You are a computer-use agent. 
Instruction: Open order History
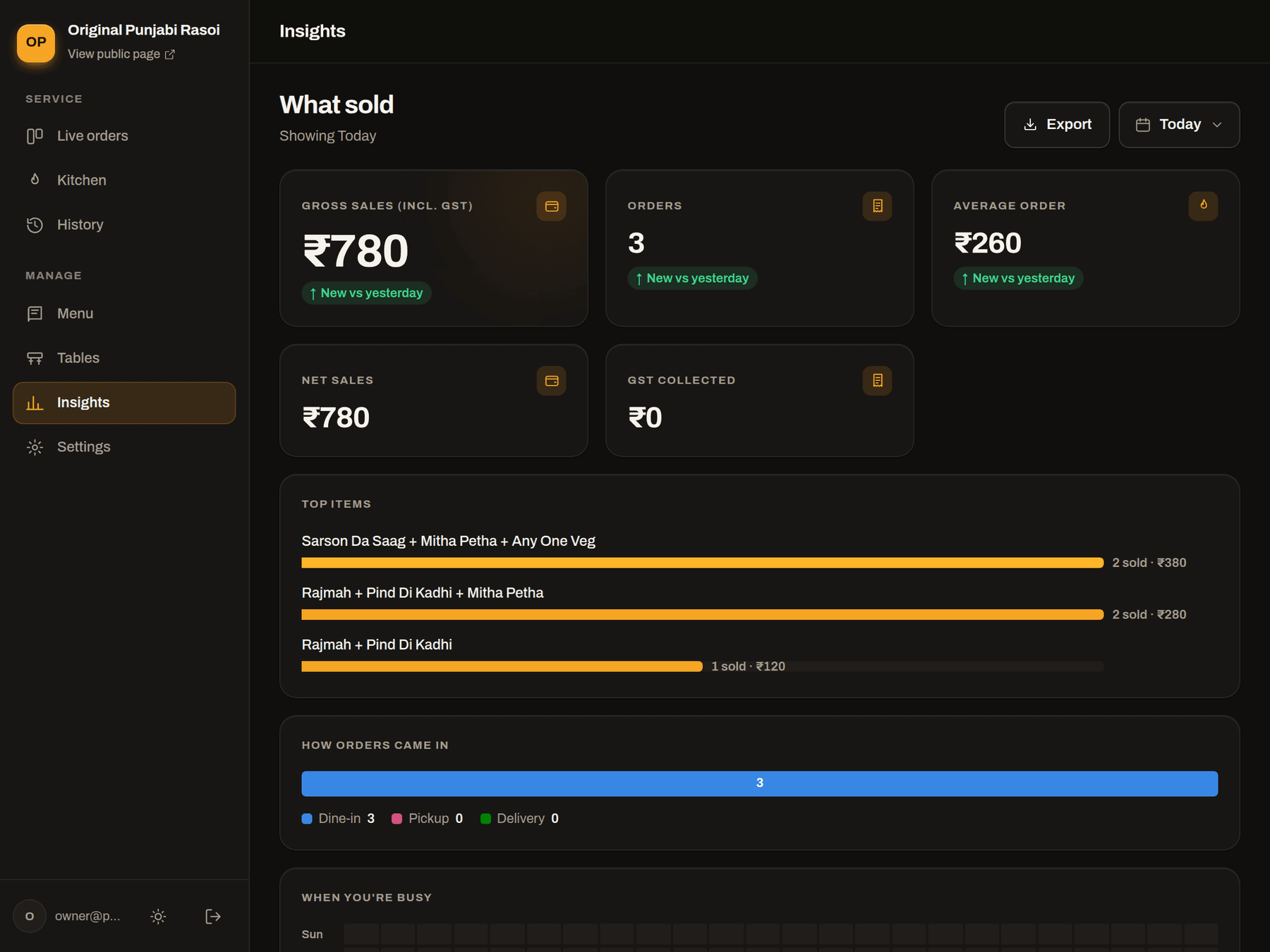coord(124,225)
